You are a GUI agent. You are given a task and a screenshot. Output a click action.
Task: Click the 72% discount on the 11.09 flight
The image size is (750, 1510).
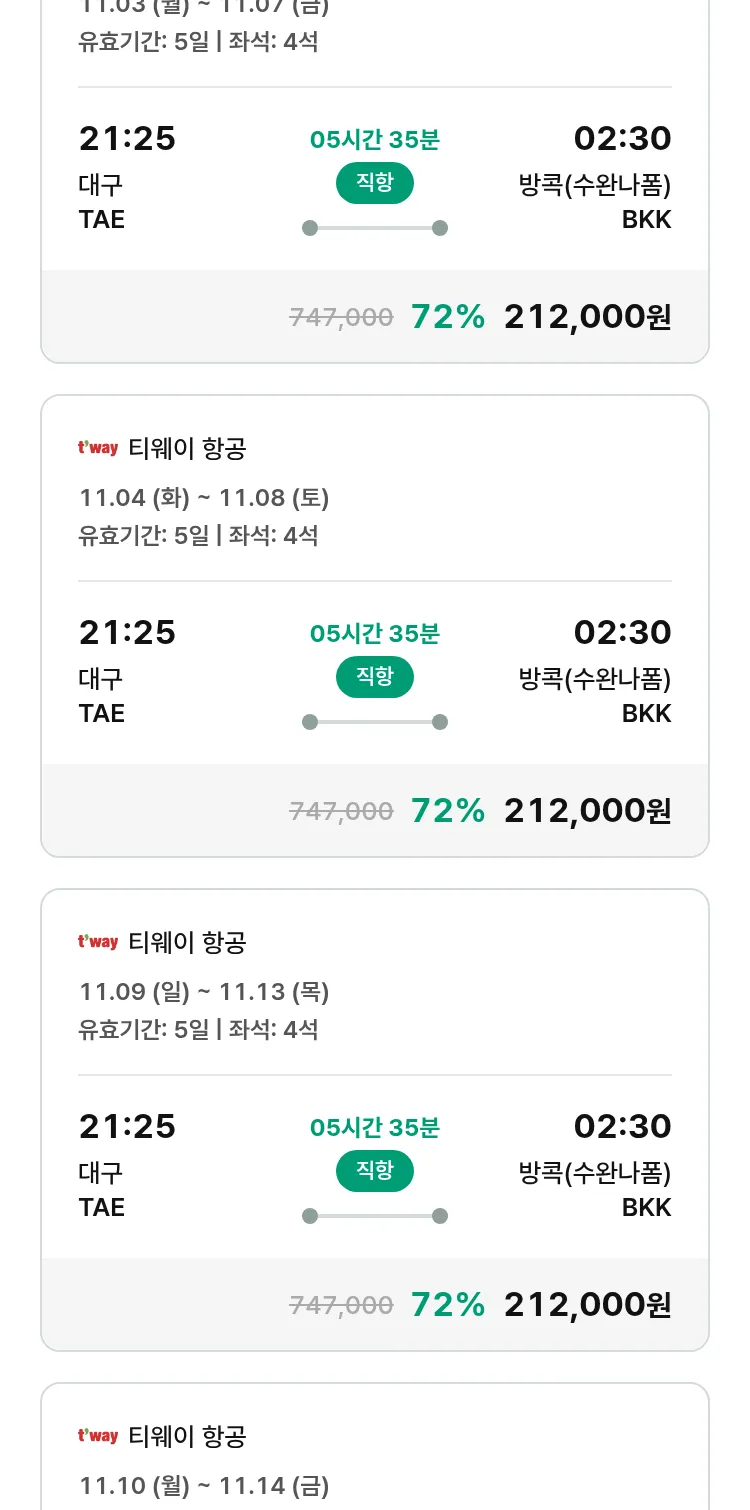tap(447, 1305)
